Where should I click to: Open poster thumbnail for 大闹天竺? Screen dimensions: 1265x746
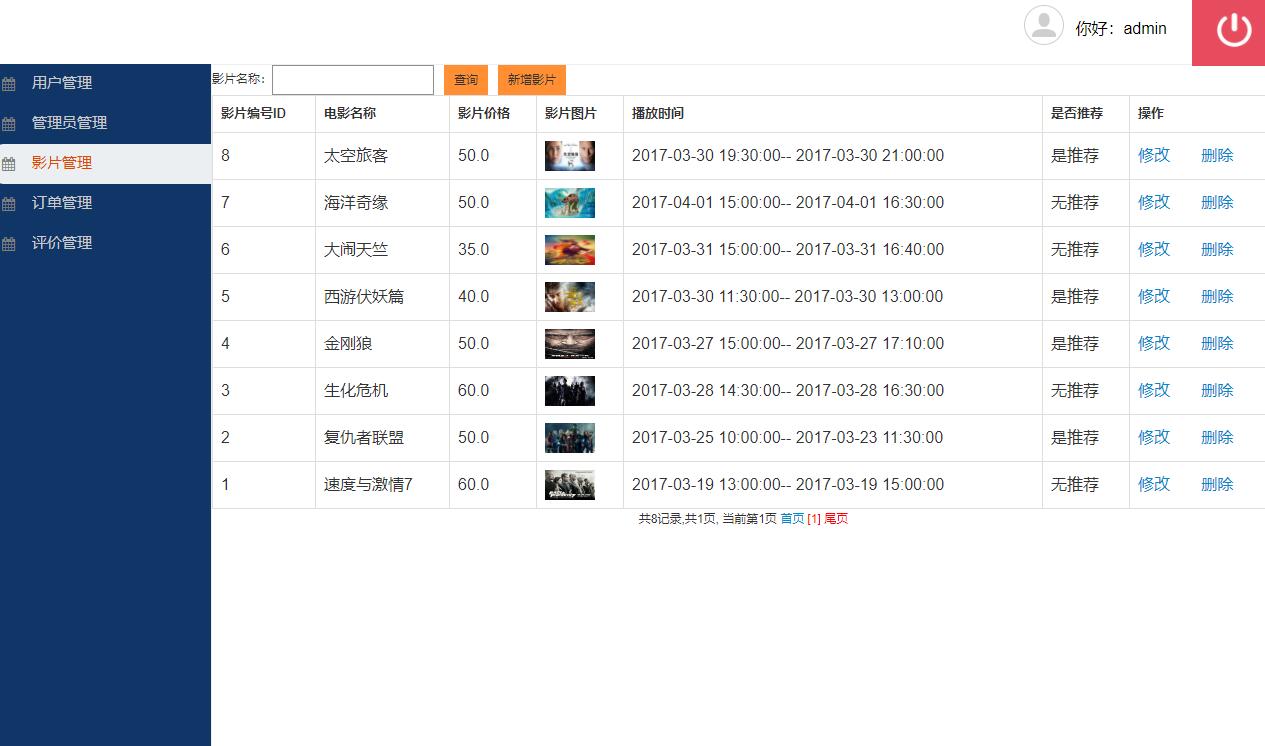(x=570, y=250)
